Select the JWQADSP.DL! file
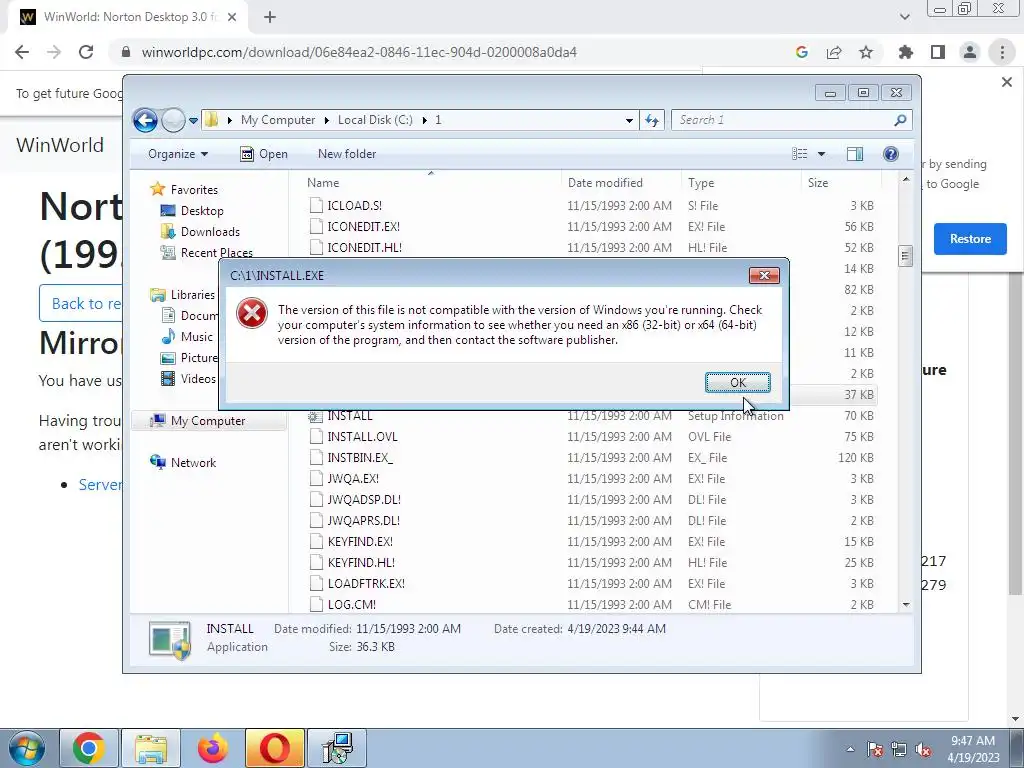The image size is (1024, 768). tap(364, 500)
